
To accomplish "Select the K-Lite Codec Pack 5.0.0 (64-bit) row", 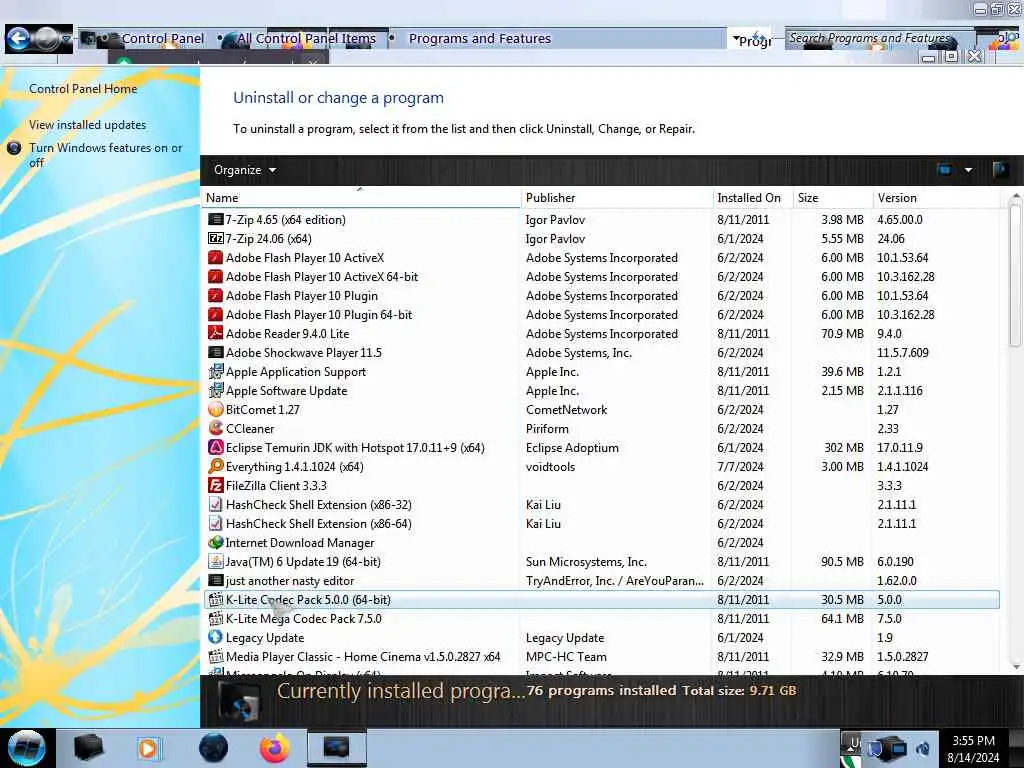I will [x=601, y=599].
